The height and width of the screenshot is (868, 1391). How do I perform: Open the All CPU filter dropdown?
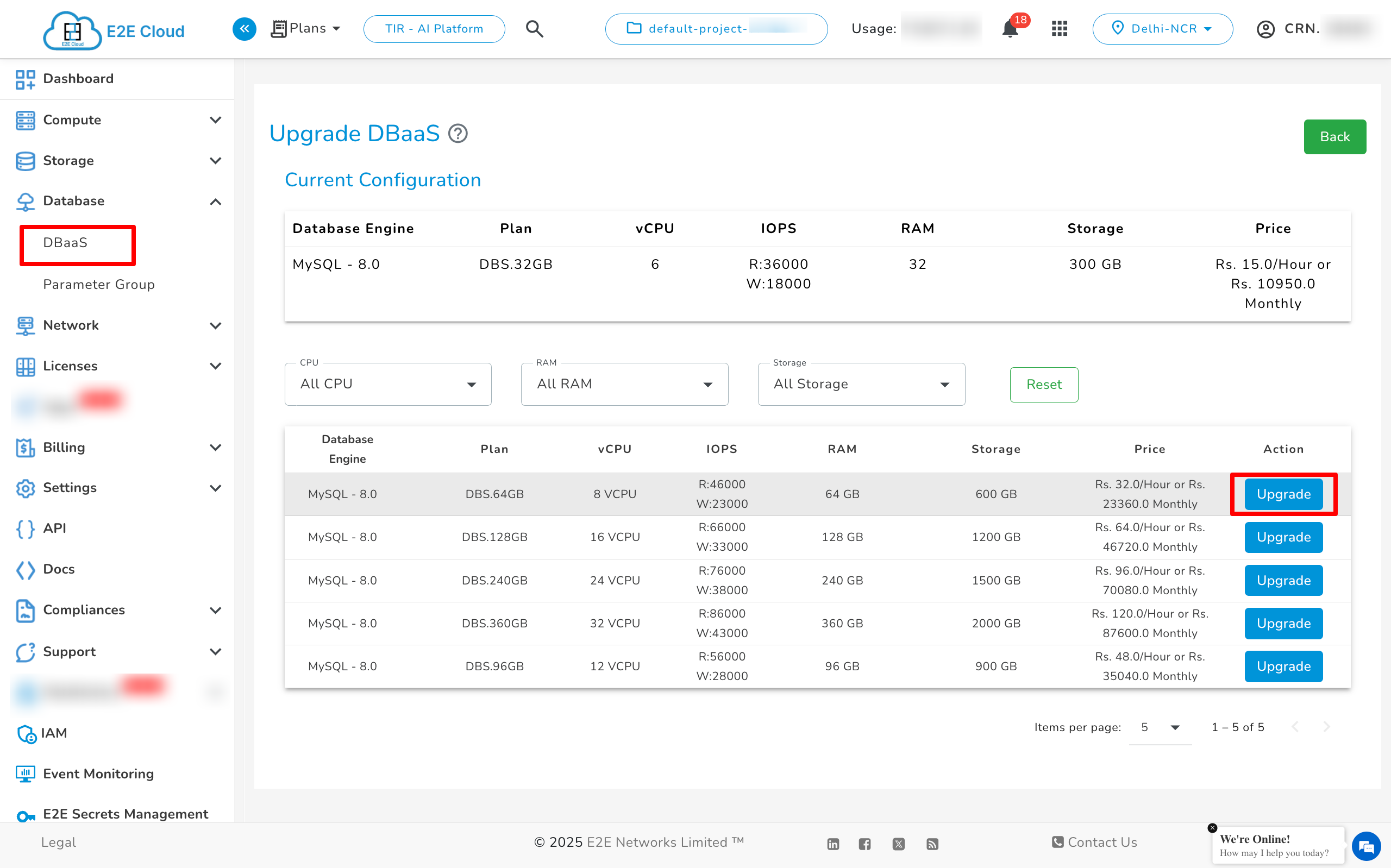click(x=388, y=384)
